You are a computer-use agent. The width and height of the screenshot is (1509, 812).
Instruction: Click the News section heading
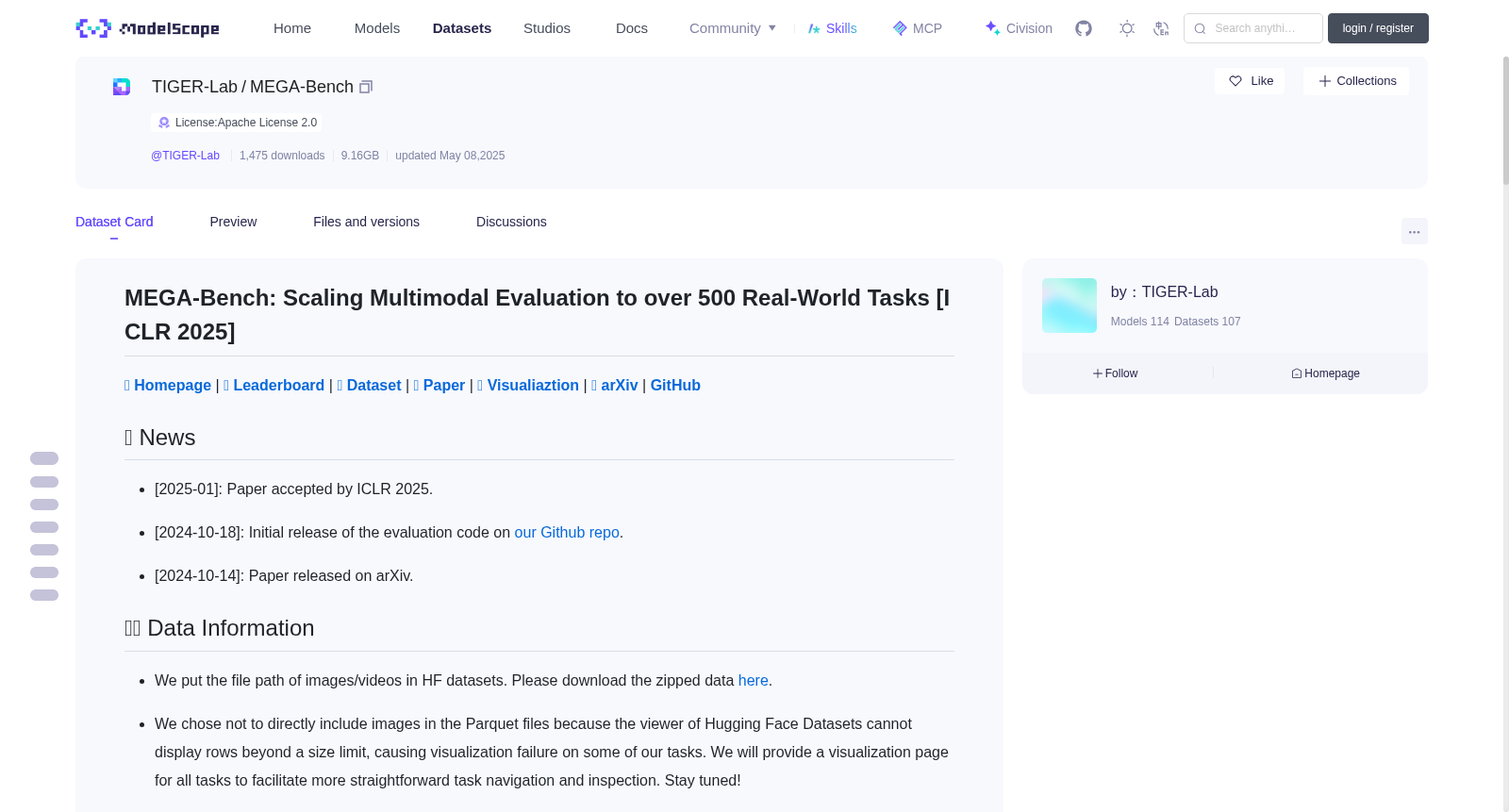tap(160, 438)
